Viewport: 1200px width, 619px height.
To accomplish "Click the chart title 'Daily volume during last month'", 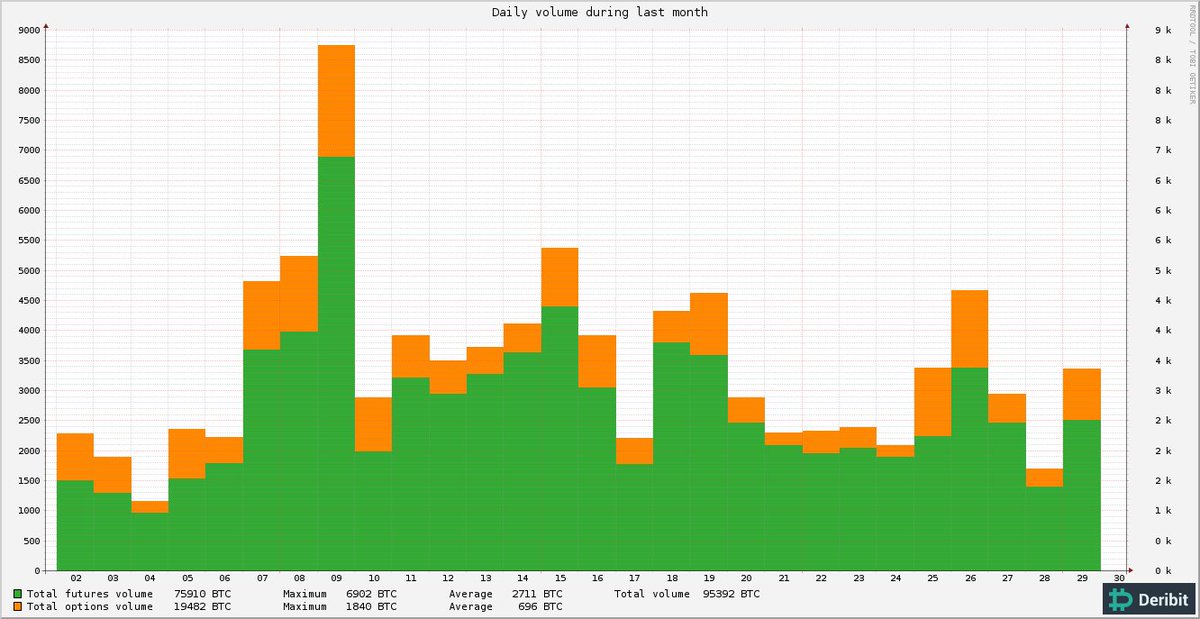I will point(600,12).
